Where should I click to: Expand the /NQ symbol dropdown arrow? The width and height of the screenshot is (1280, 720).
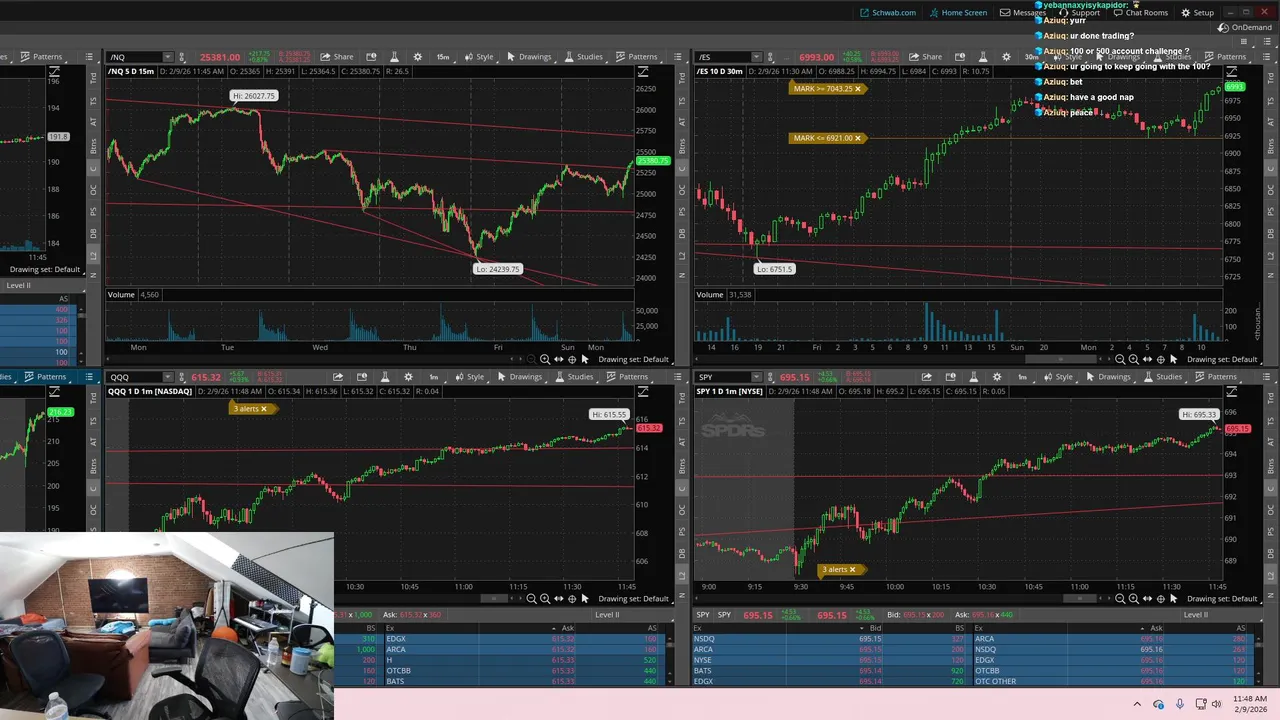[168, 57]
